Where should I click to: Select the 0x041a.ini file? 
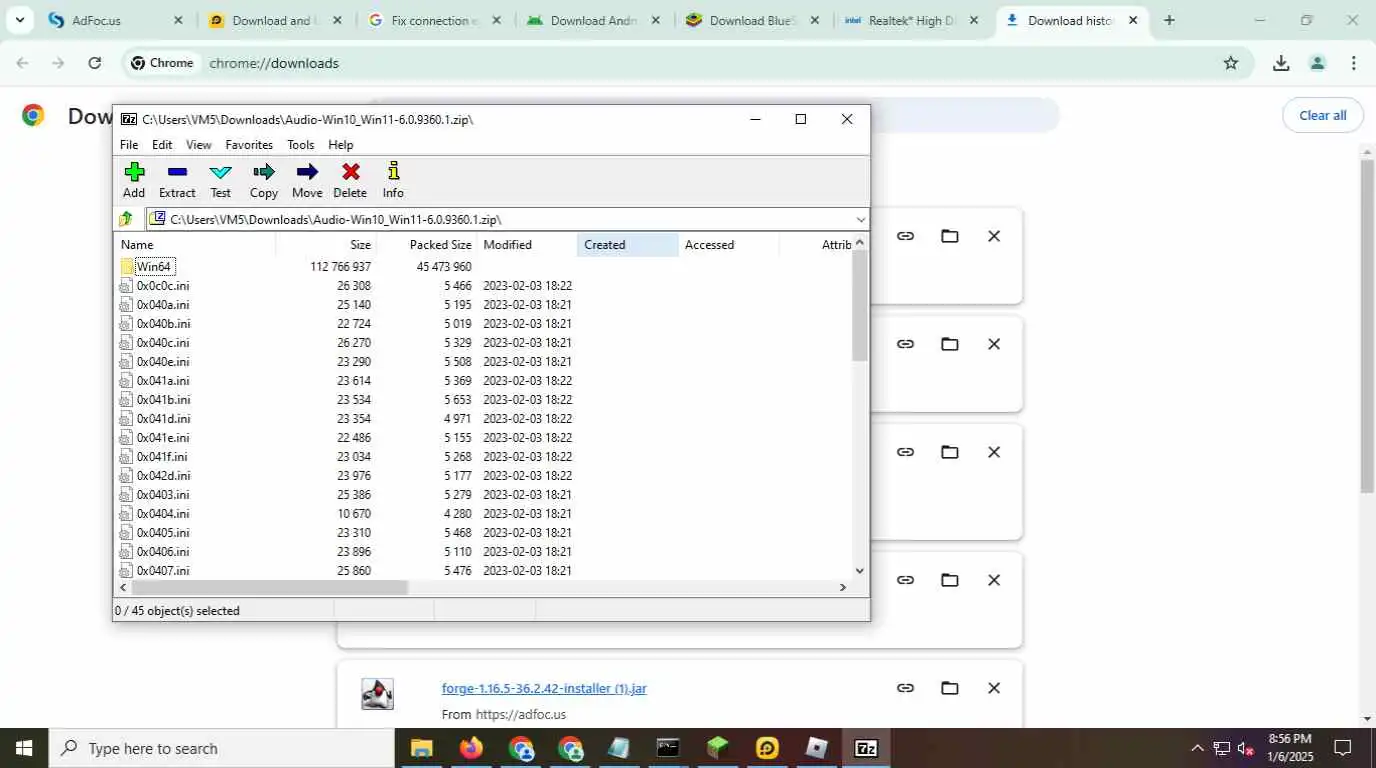click(162, 380)
